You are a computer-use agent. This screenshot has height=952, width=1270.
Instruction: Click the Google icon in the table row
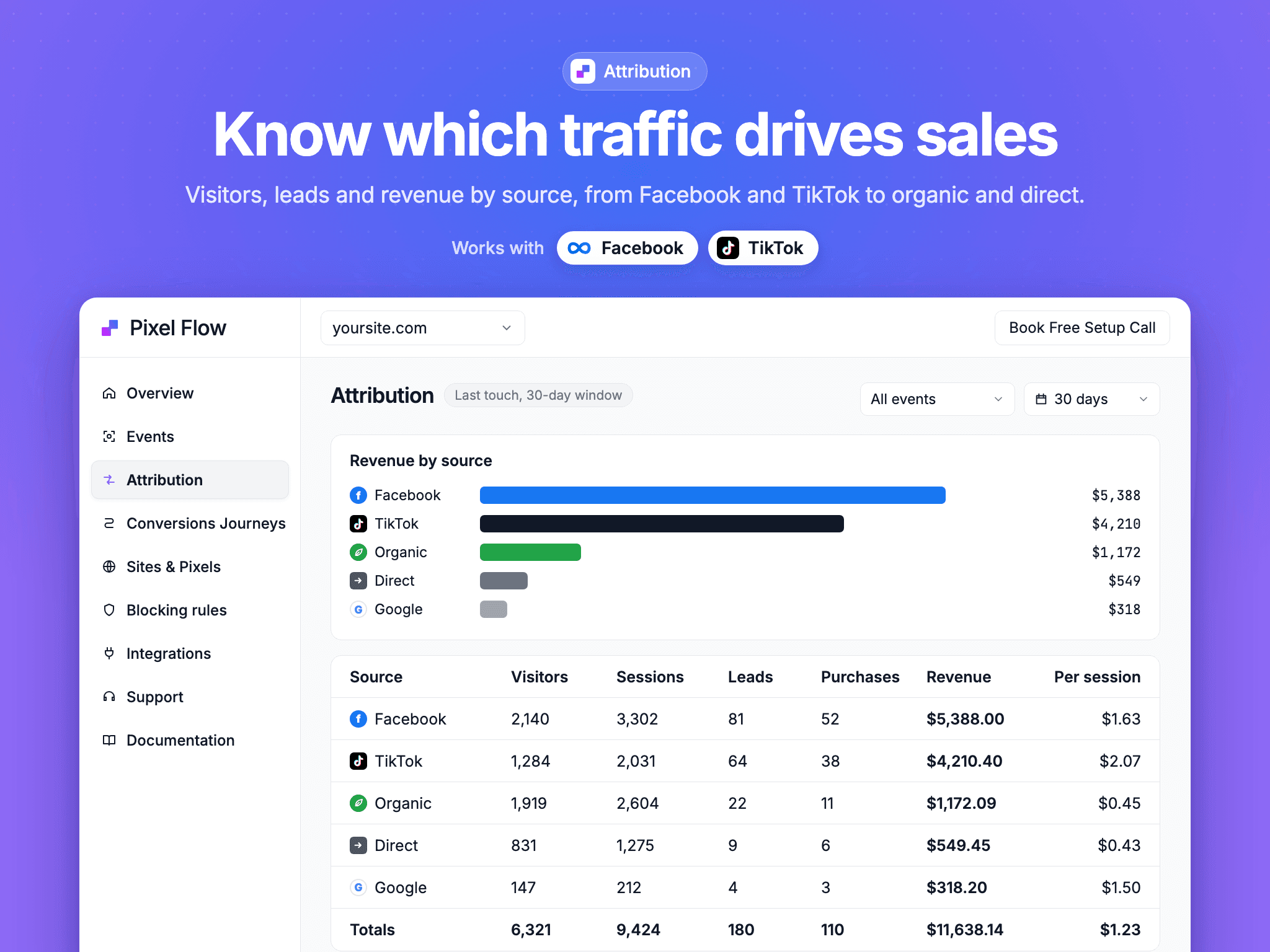click(358, 888)
